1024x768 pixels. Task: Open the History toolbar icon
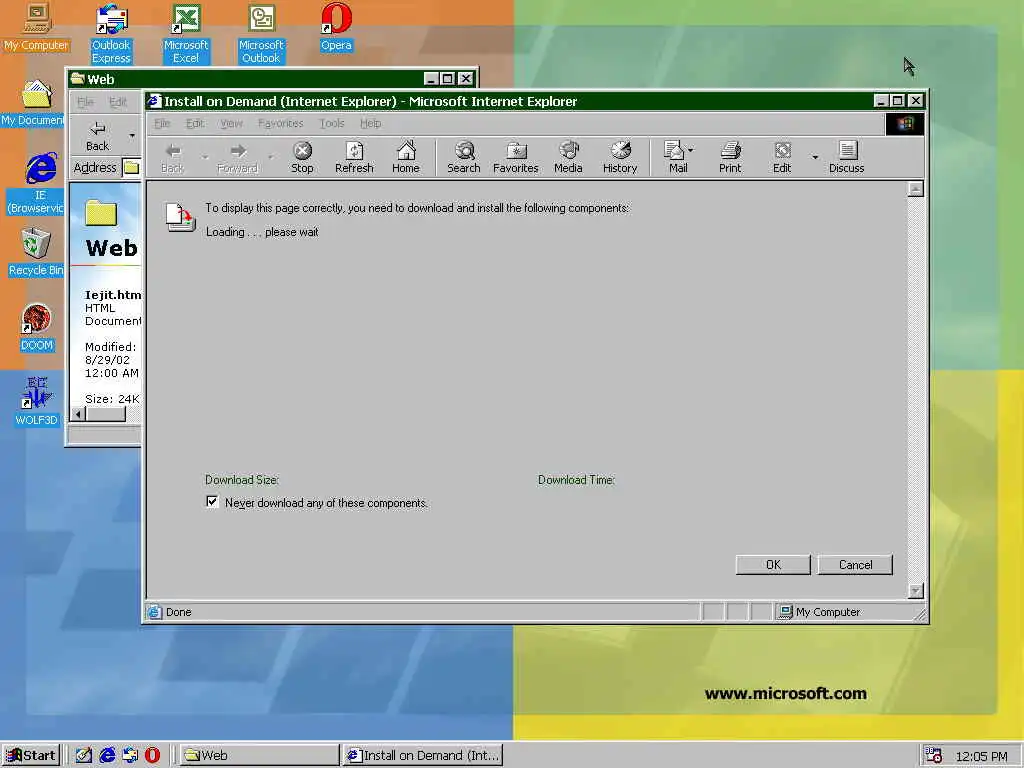click(x=620, y=157)
